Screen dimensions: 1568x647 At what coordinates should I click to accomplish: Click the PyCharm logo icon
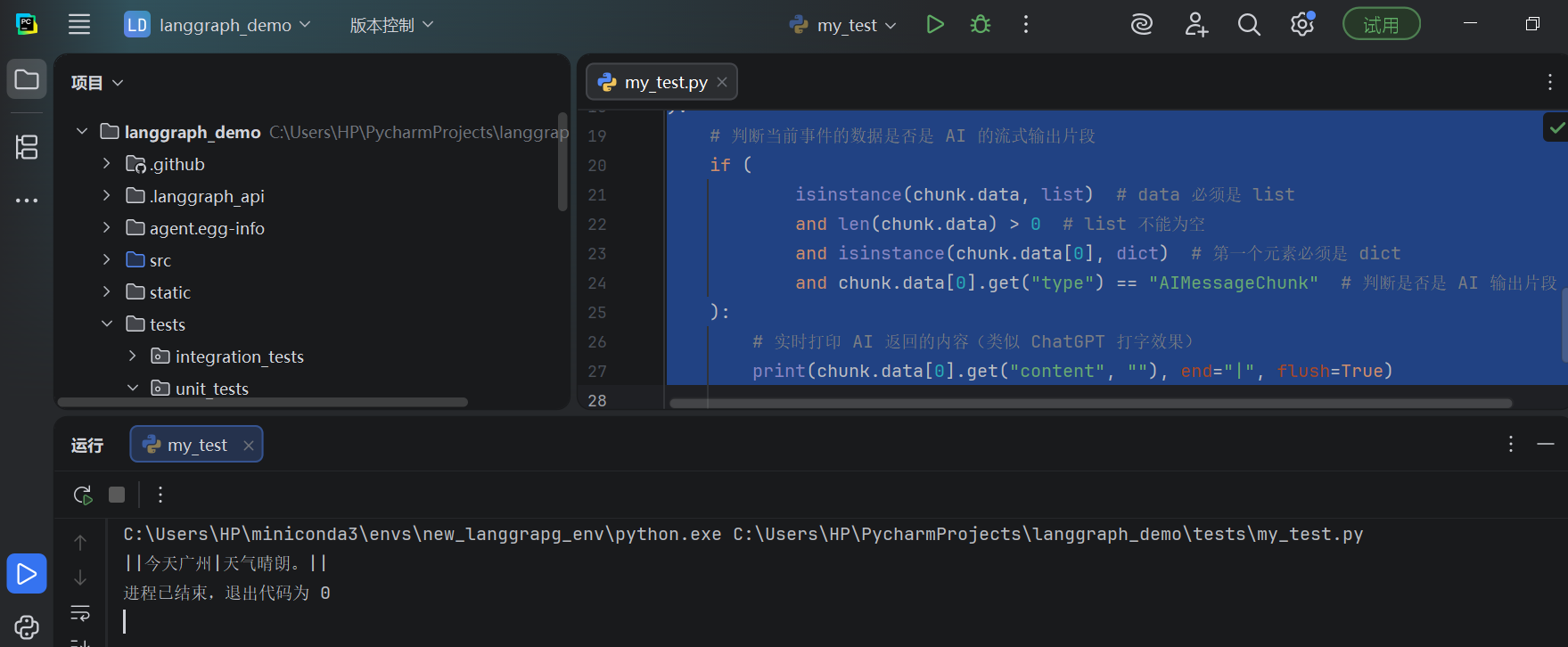27,25
